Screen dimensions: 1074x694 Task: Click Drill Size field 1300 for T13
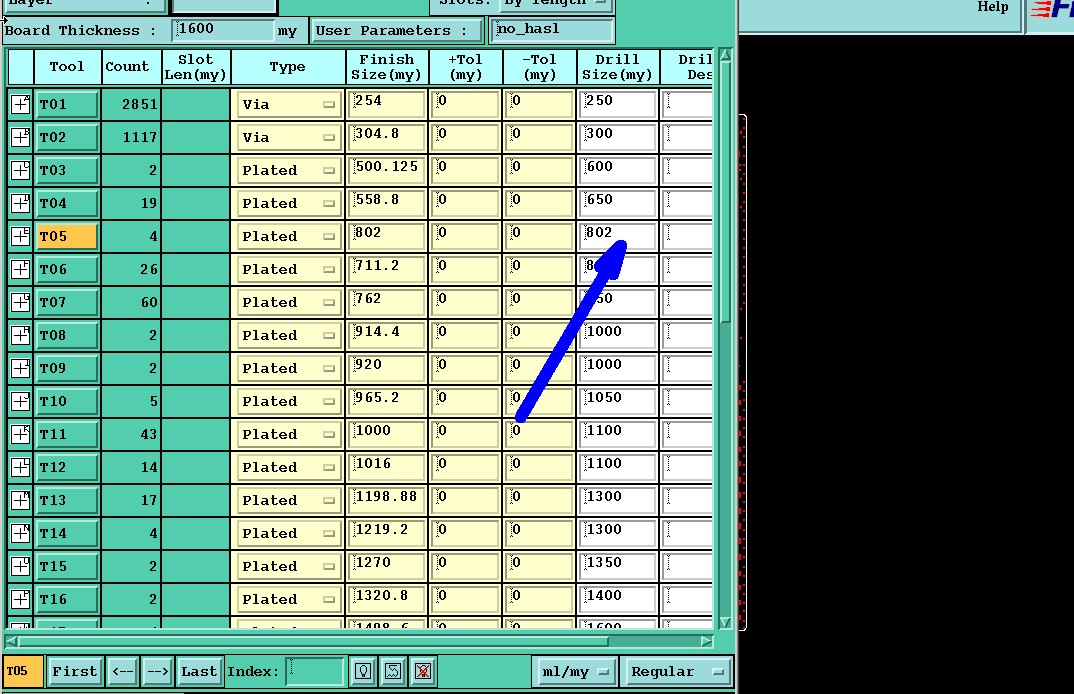pyautogui.click(x=617, y=500)
